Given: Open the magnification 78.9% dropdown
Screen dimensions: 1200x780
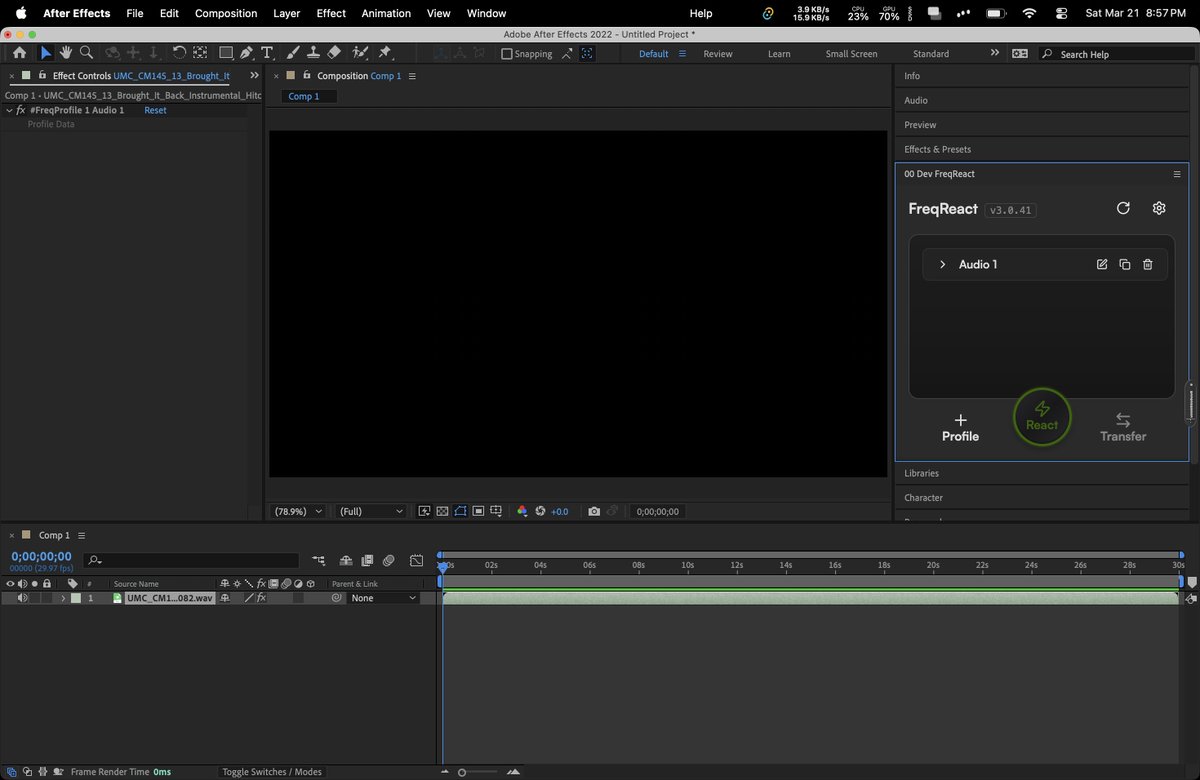Looking at the screenshot, I should click(x=299, y=511).
